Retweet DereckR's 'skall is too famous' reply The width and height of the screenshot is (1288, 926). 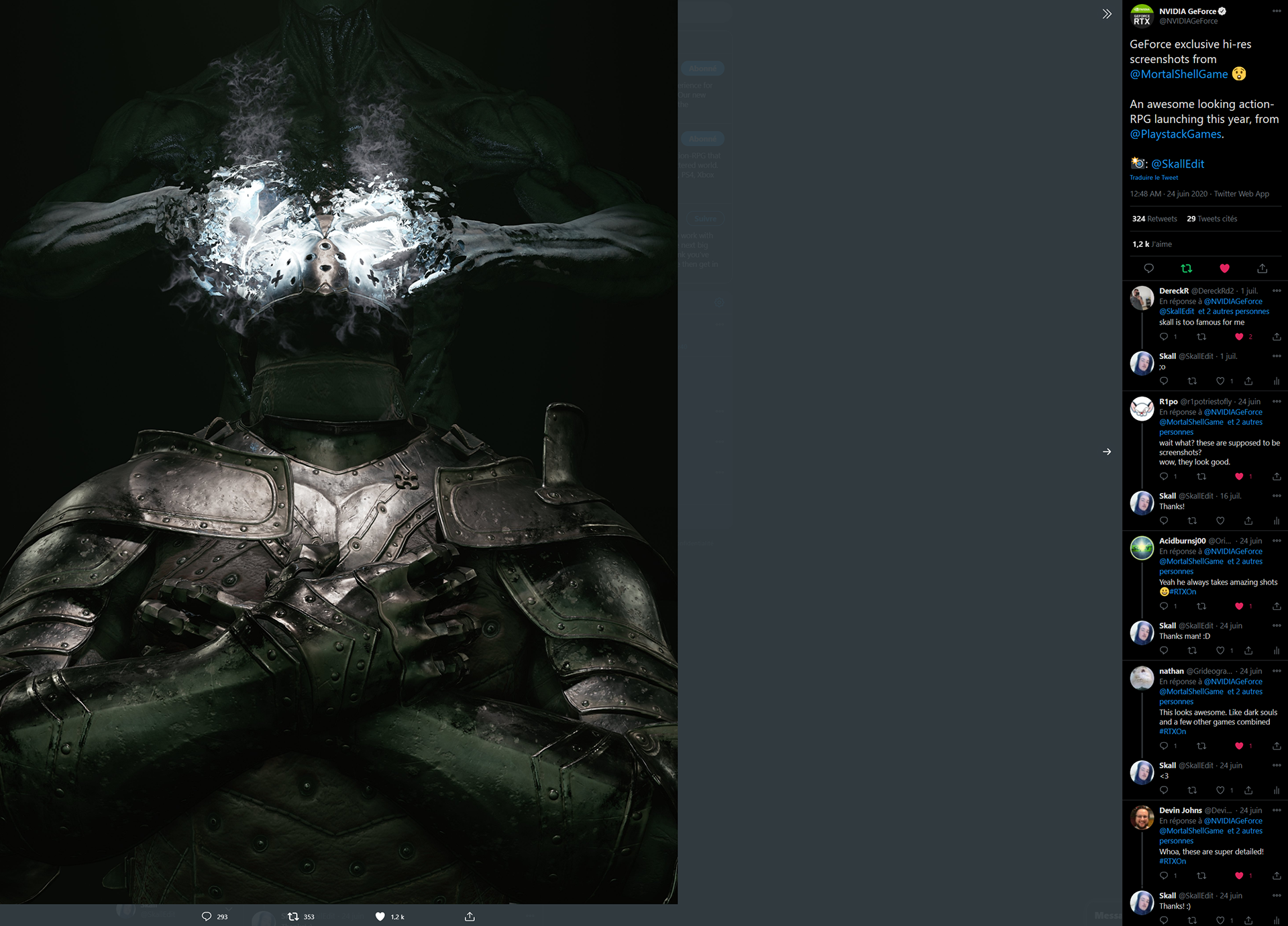pyautogui.click(x=1201, y=337)
